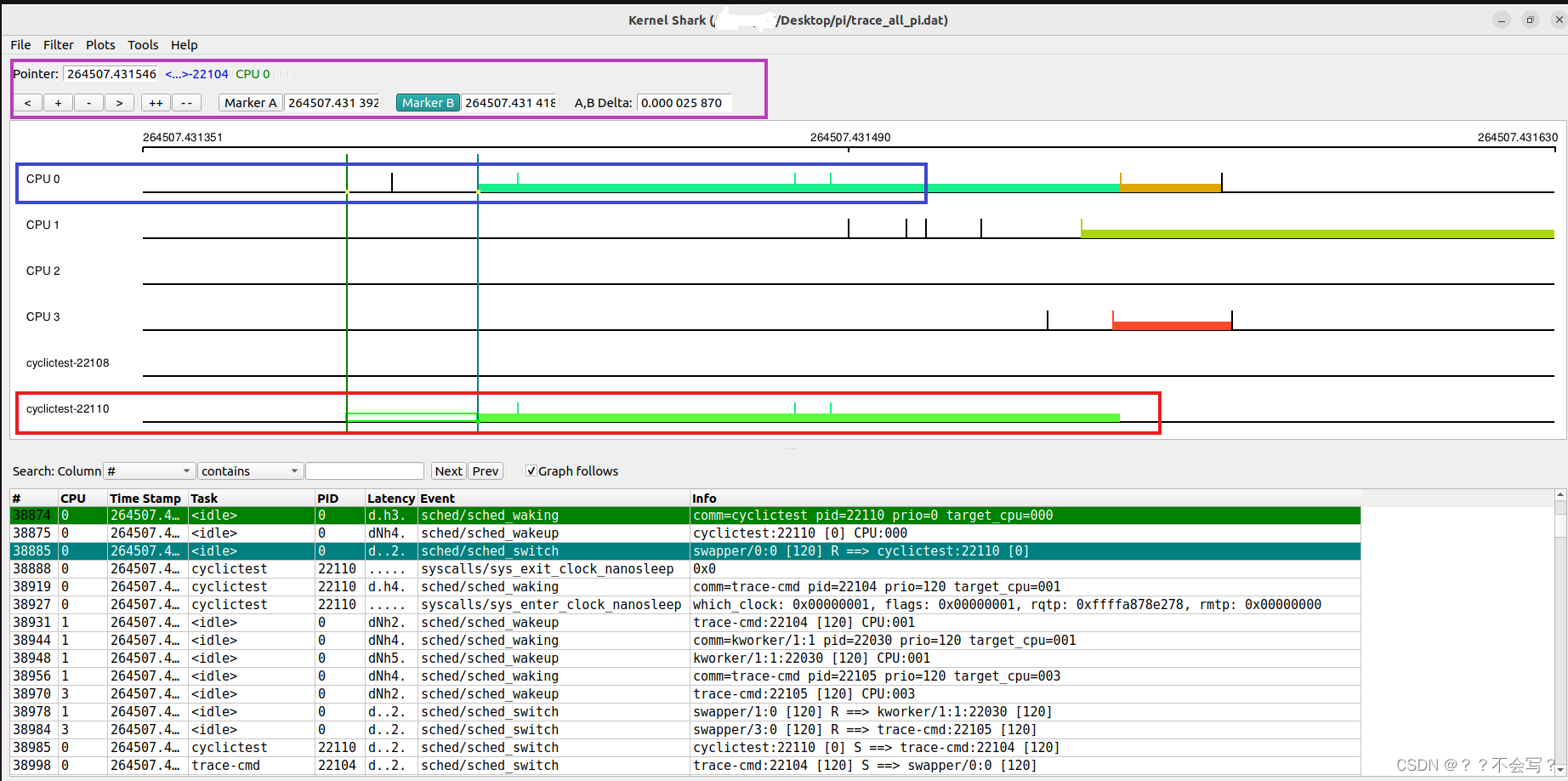Viewport: 1568px width, 781px height.
Task: Open the File menu
Action: tap(20, 45)
